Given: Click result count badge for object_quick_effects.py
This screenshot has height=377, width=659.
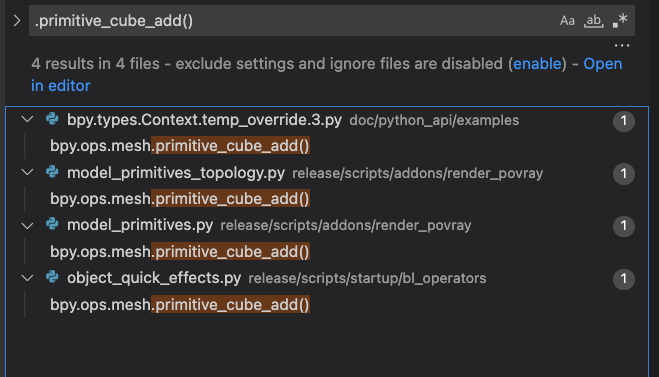Looking at the screenshot, I should point(624,279).
